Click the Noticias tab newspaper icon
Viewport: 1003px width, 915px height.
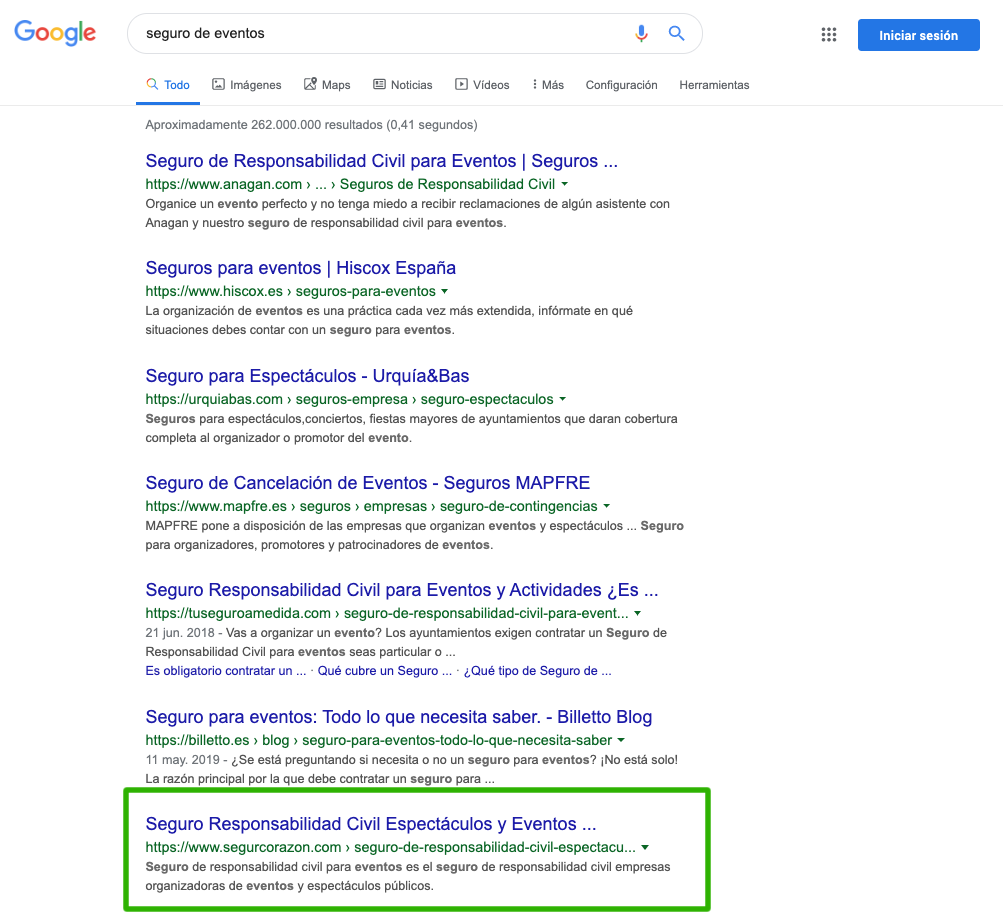point(379,84)
